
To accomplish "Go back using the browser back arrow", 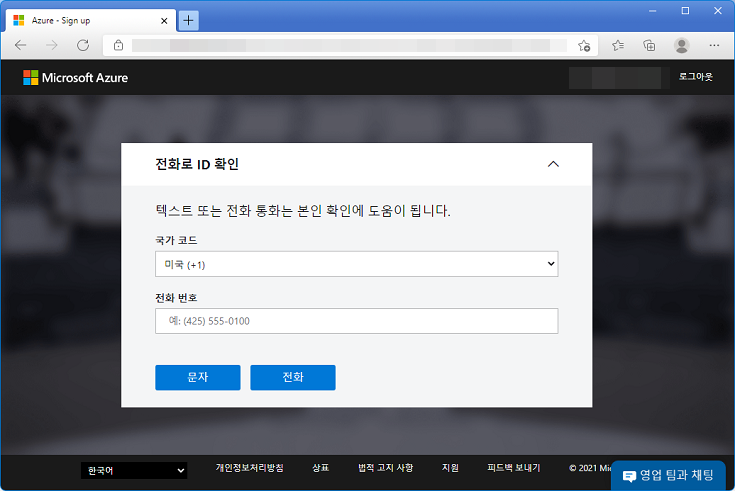I will [21, 45].
